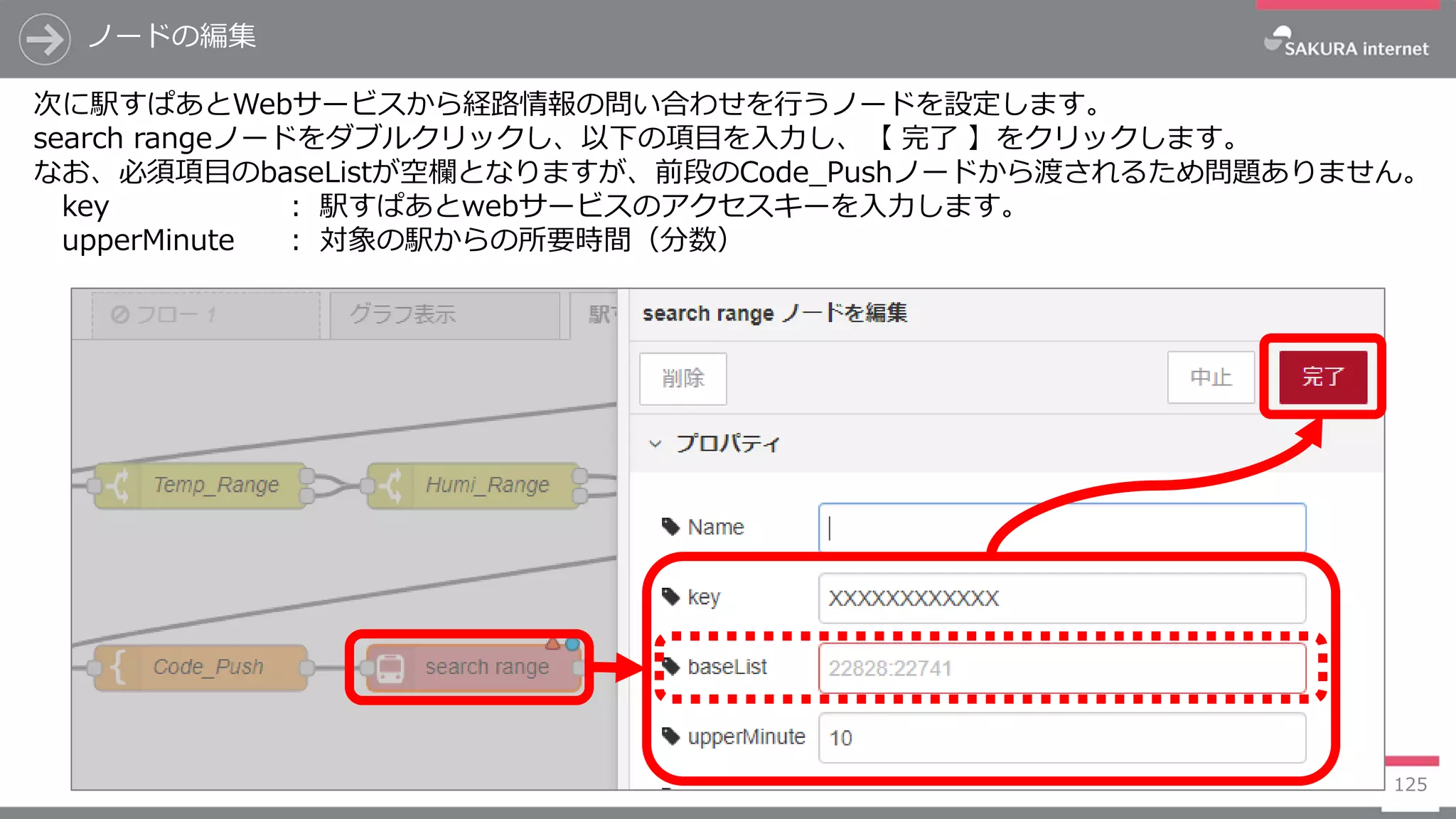This screenshot has height=819, width=1456.
Task: Select the Code_Push node
Action: point(200,668)
